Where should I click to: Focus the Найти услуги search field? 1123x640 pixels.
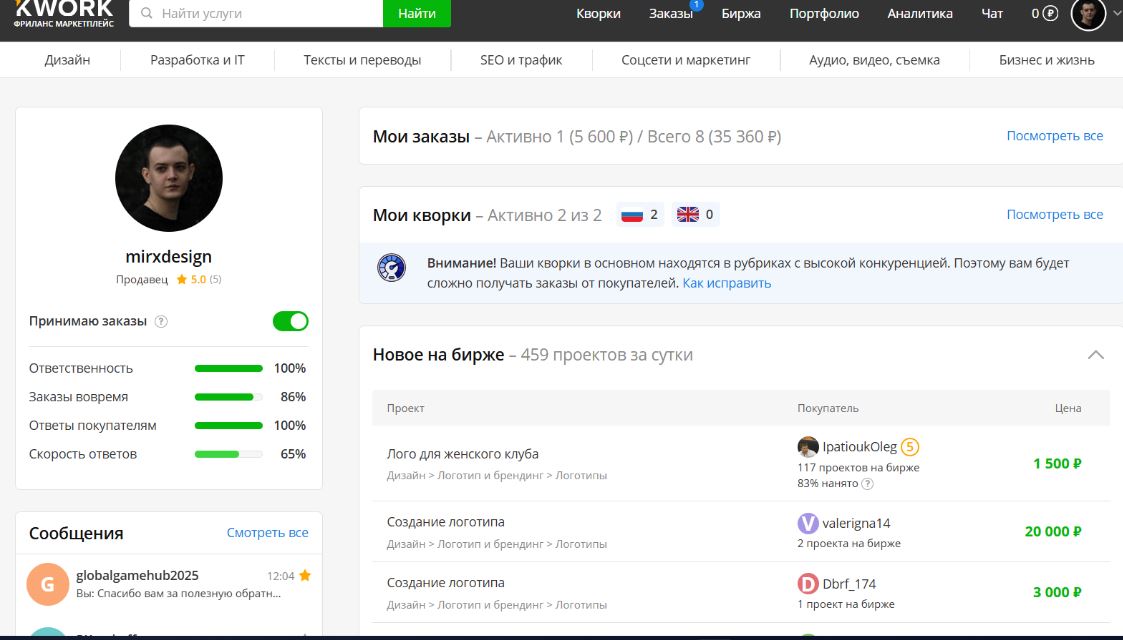click(265, 14)
